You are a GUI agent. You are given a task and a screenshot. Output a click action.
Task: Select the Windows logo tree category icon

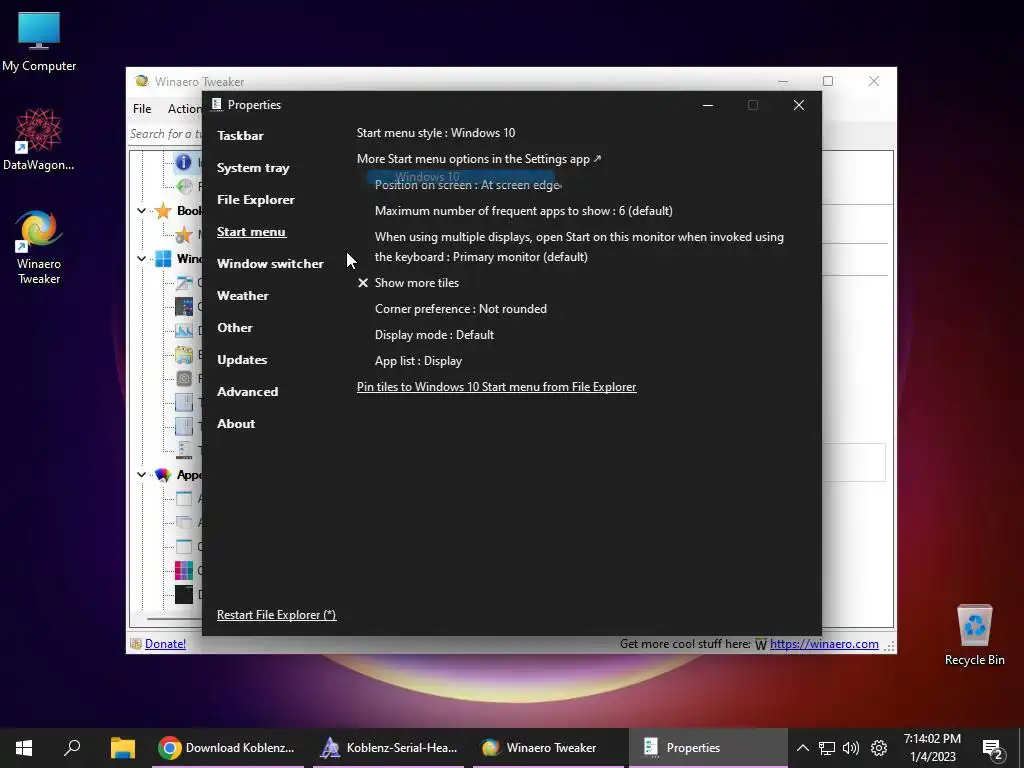click(163, 259)
